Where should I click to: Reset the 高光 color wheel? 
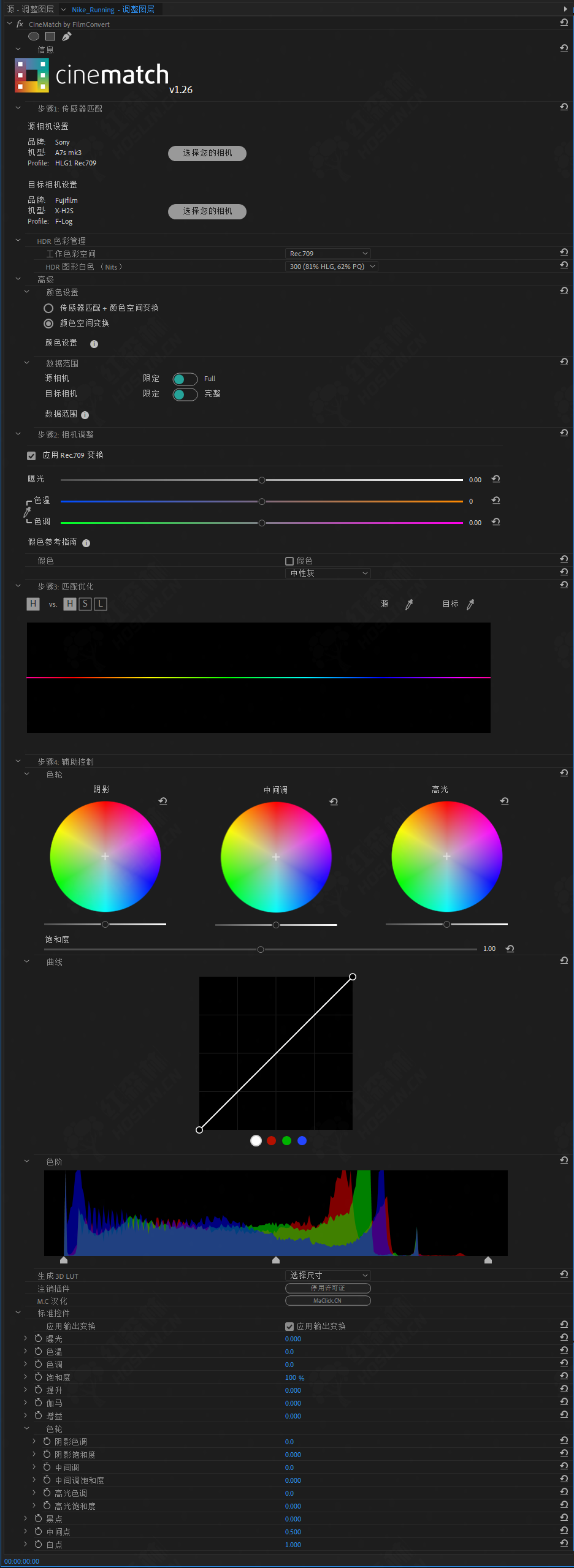(x=504, y=801)
